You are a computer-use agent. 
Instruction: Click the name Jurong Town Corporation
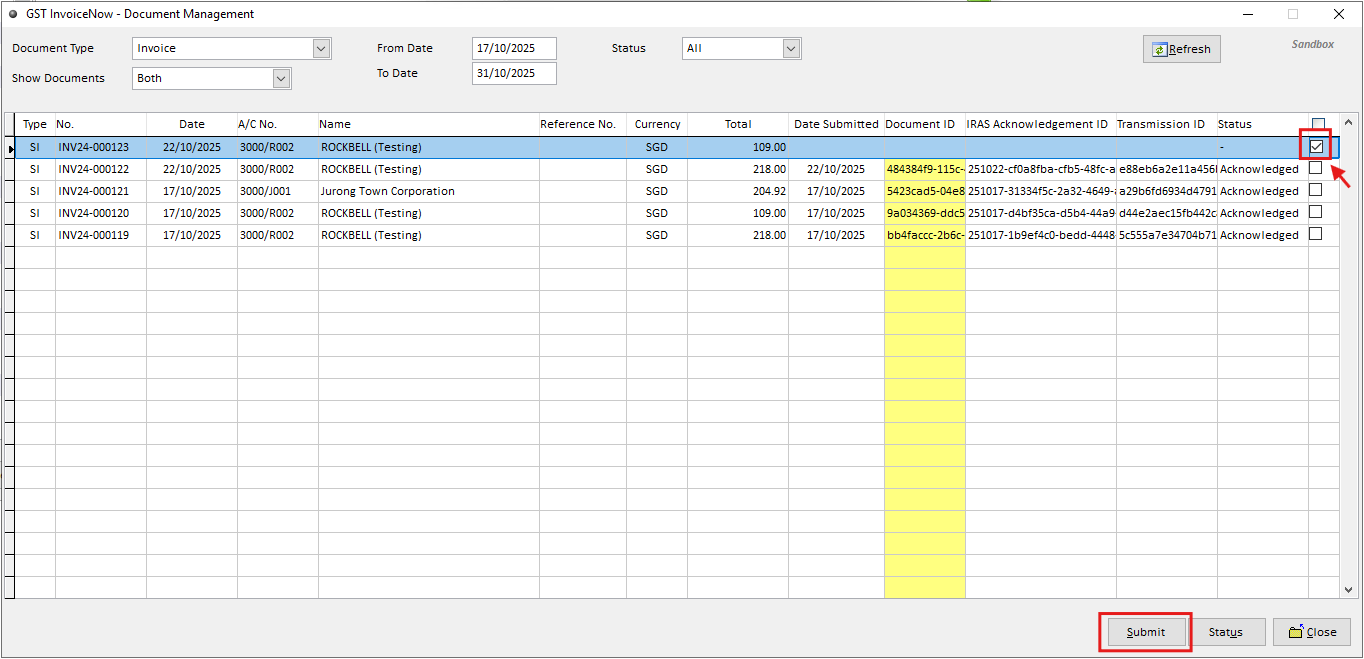(387, 191)
